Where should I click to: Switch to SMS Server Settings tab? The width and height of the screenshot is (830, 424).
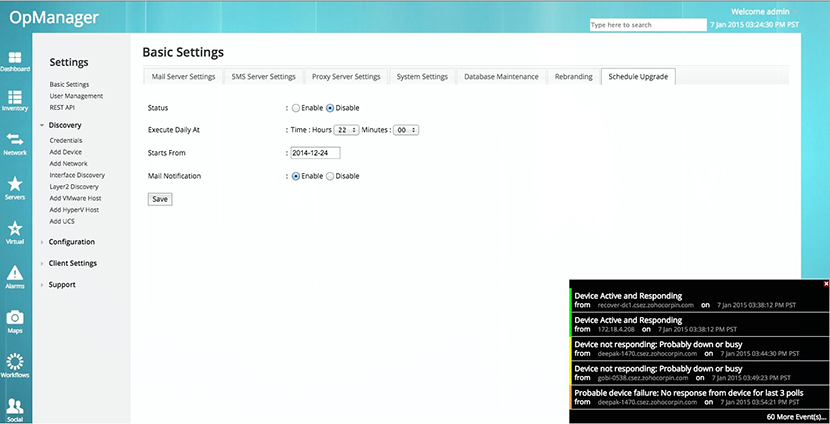pos(264,77)
